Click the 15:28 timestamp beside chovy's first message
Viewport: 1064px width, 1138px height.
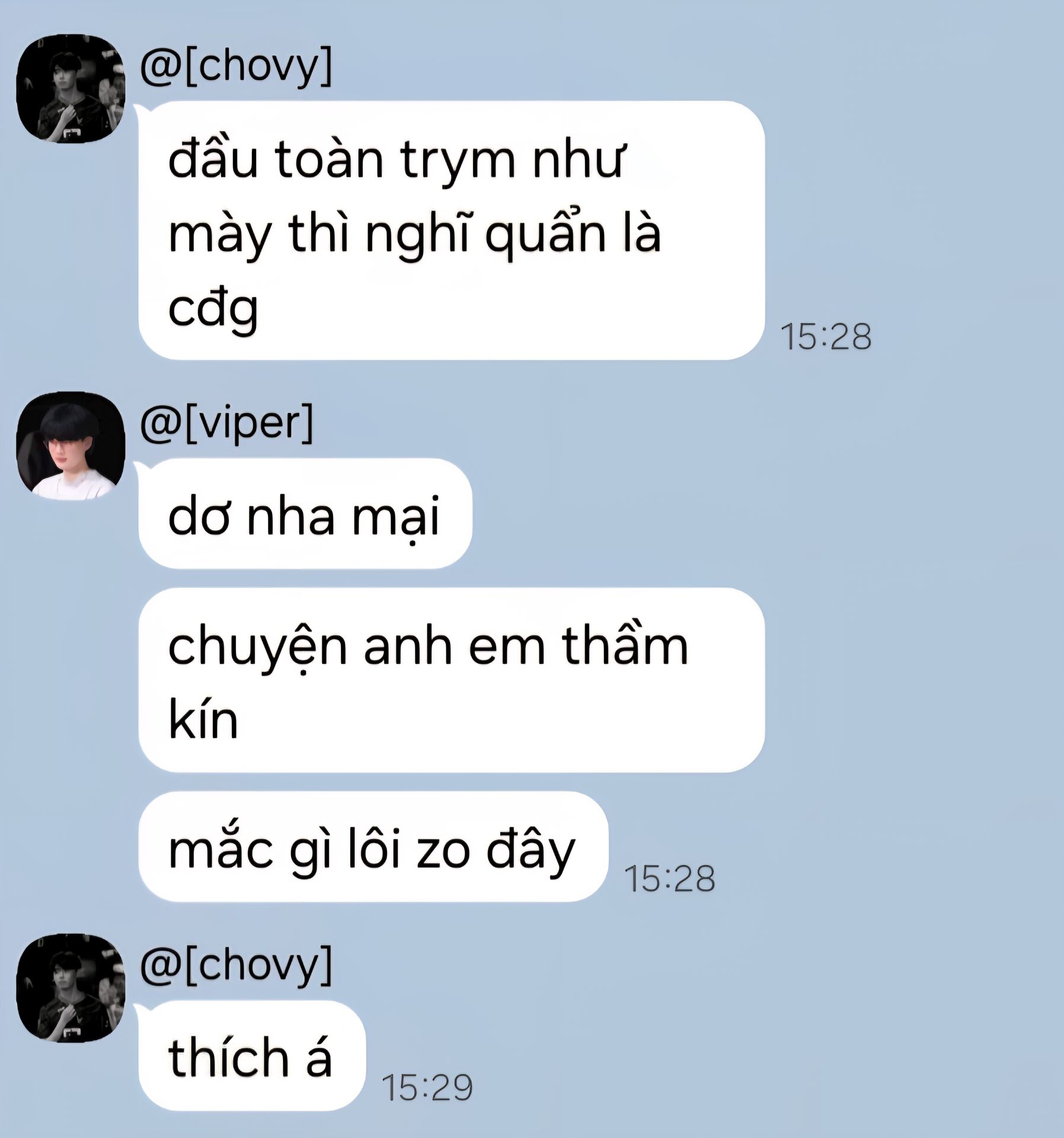(x=826, y=337)
